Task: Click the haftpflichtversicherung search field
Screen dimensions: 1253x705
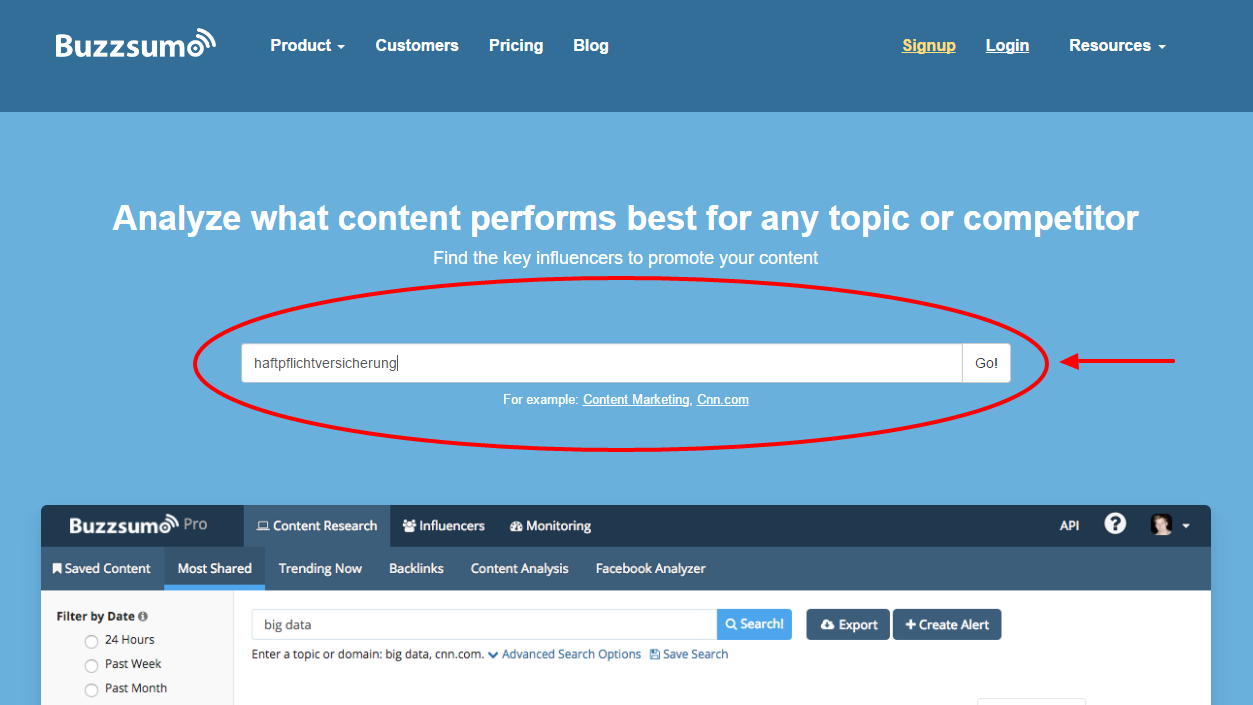Action: (600, 363)
